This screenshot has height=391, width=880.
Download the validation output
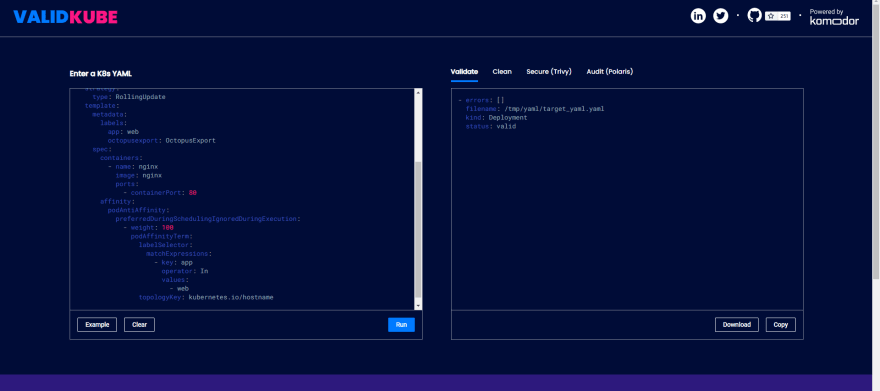pyautogui.click(x=736, y=324)
